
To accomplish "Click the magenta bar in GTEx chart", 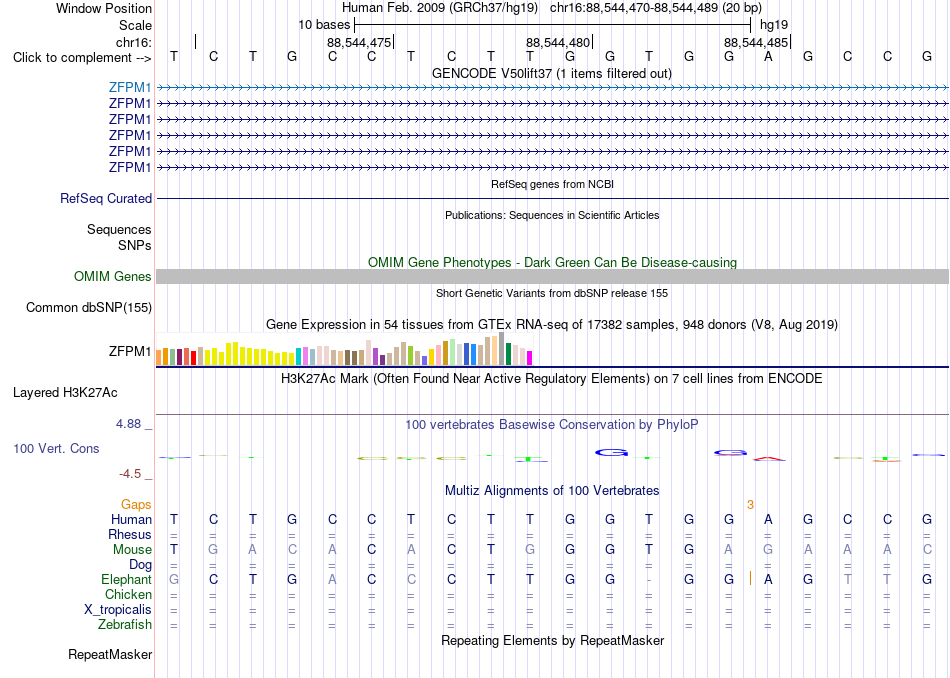I will tap(530, 358).
